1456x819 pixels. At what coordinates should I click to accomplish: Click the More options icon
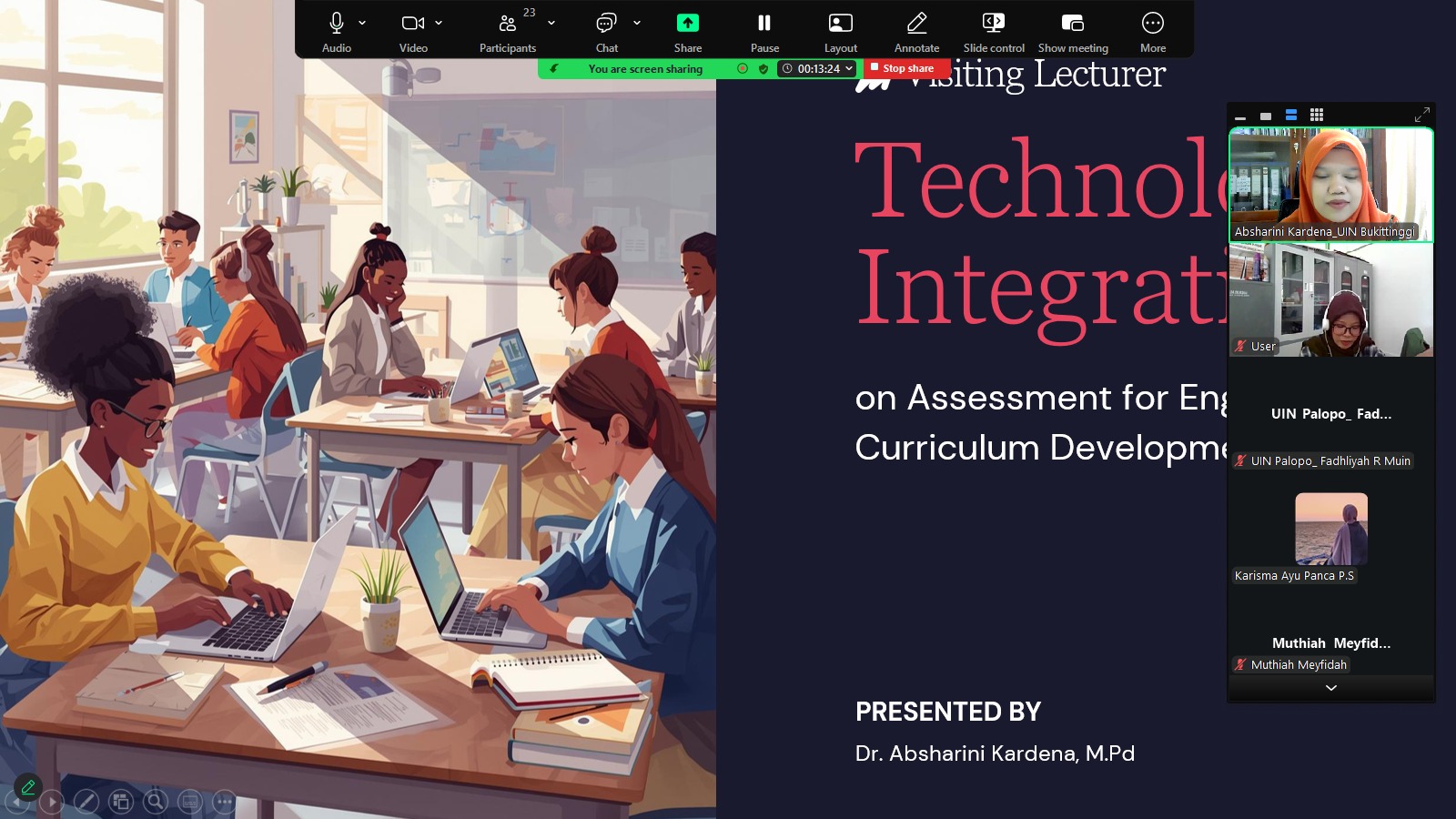(x=1152, y=32)
